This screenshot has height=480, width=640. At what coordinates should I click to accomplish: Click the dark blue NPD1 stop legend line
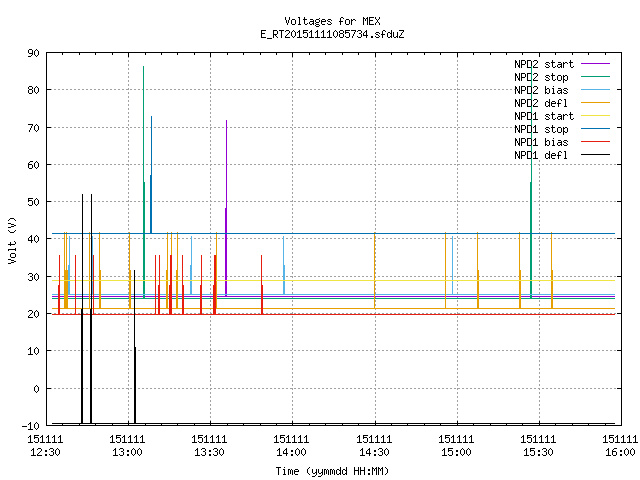click(595, 129)
